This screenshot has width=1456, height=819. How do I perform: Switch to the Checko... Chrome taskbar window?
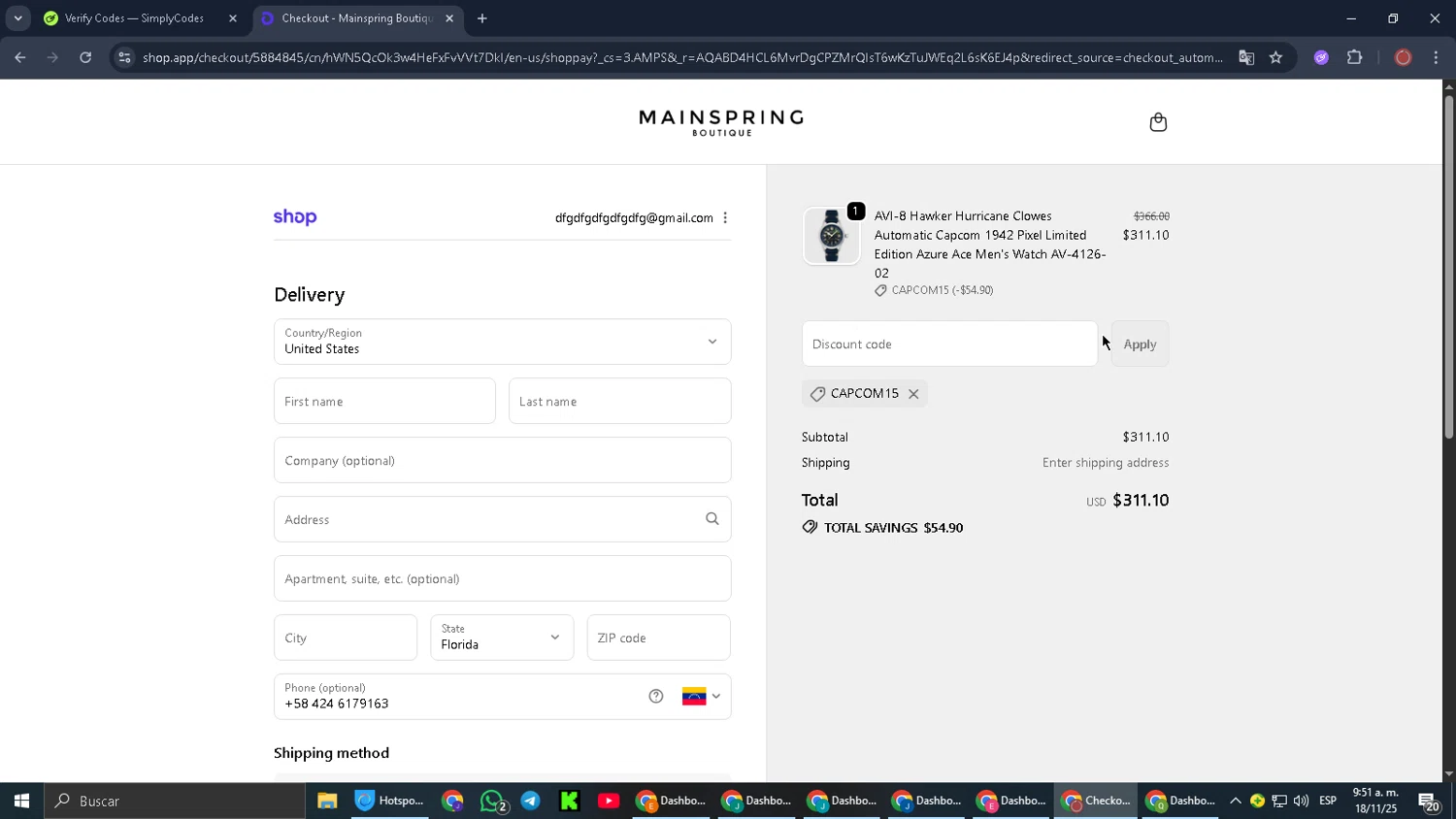tap(1096, 801)
